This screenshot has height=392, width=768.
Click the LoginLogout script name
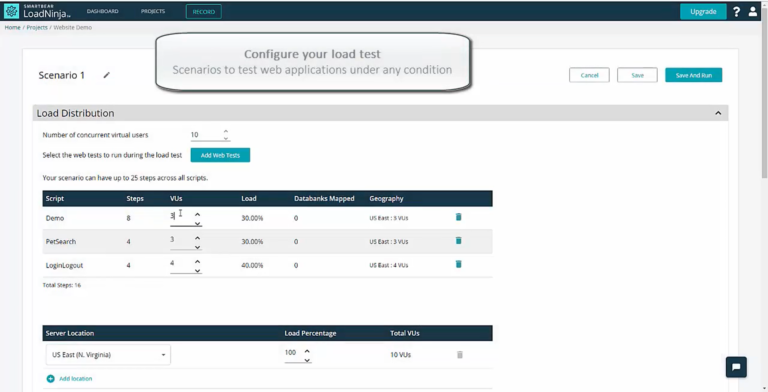point(64,265)
